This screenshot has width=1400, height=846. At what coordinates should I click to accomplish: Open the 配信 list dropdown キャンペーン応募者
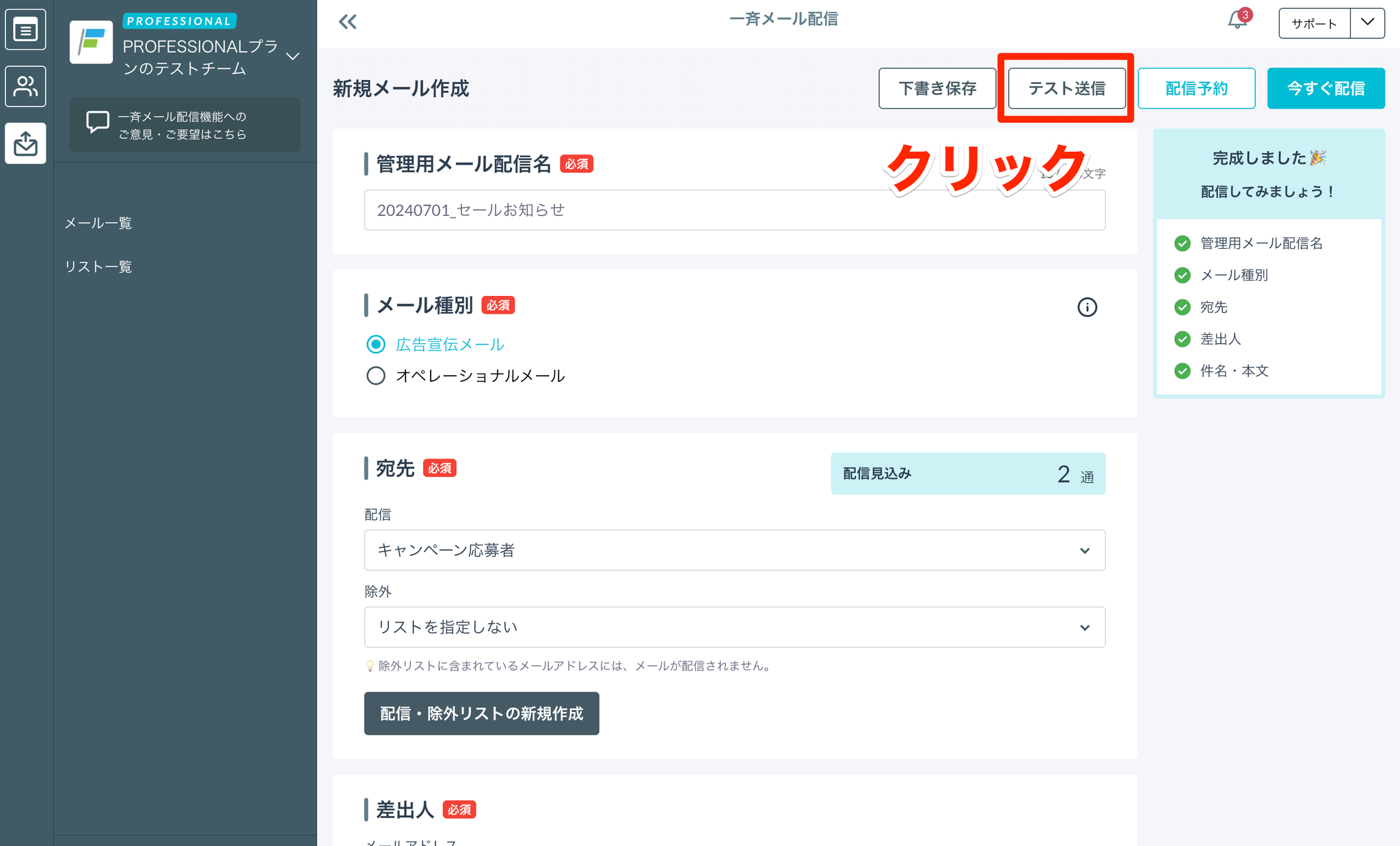point(734,550)
